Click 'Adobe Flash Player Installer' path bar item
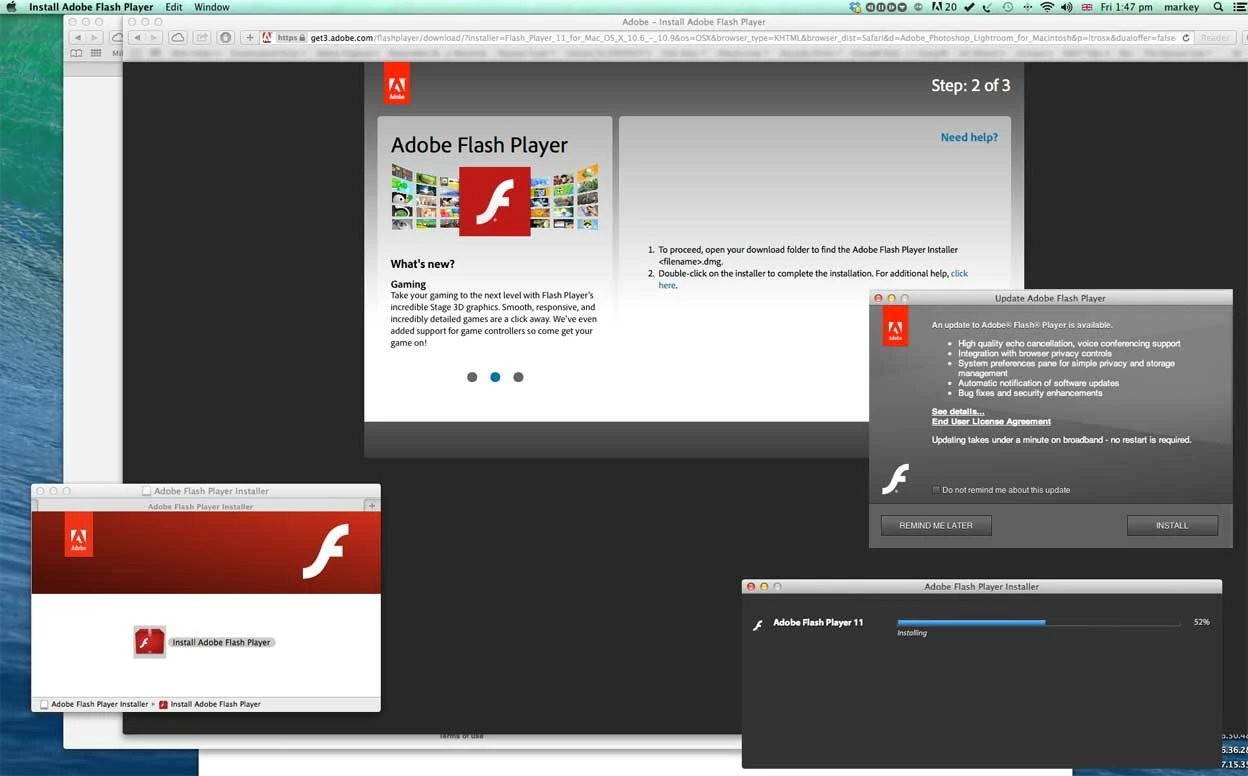 click(x=94, y=704)
